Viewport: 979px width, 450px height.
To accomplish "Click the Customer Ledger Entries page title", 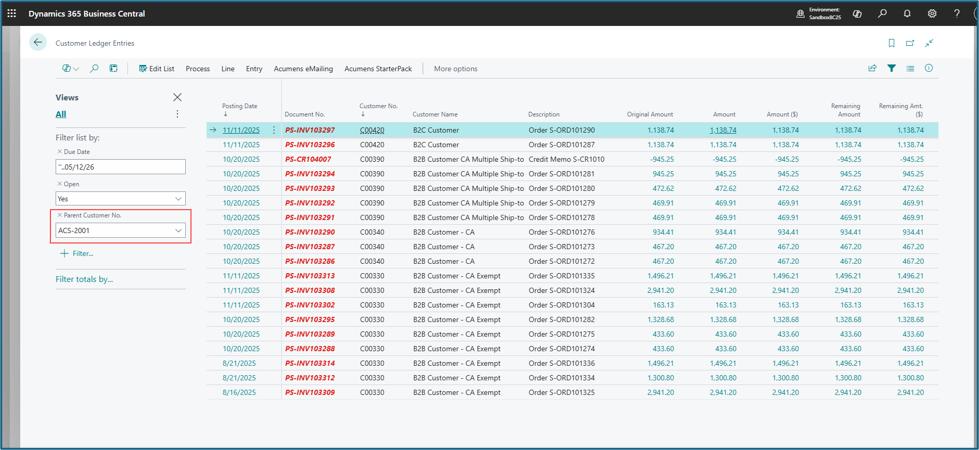I will click(x=95, y=43).
